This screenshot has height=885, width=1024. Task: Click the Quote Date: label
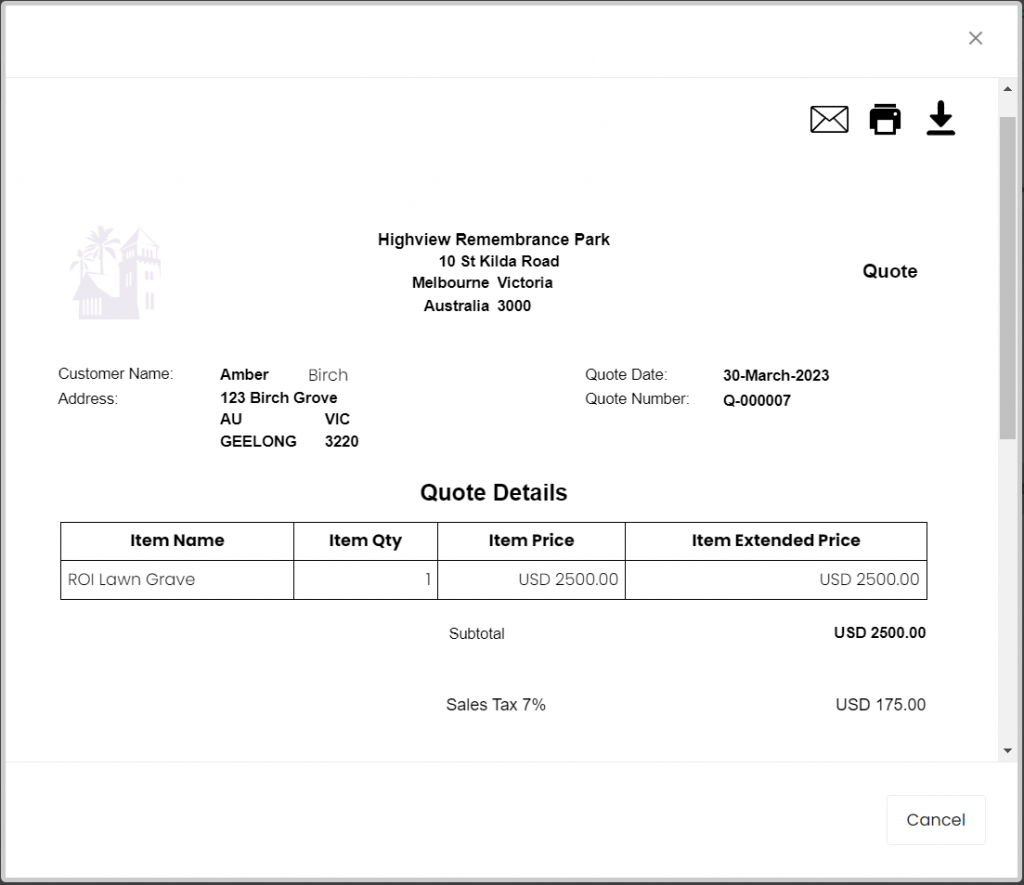pyautogui.click(x=626, y=375)
